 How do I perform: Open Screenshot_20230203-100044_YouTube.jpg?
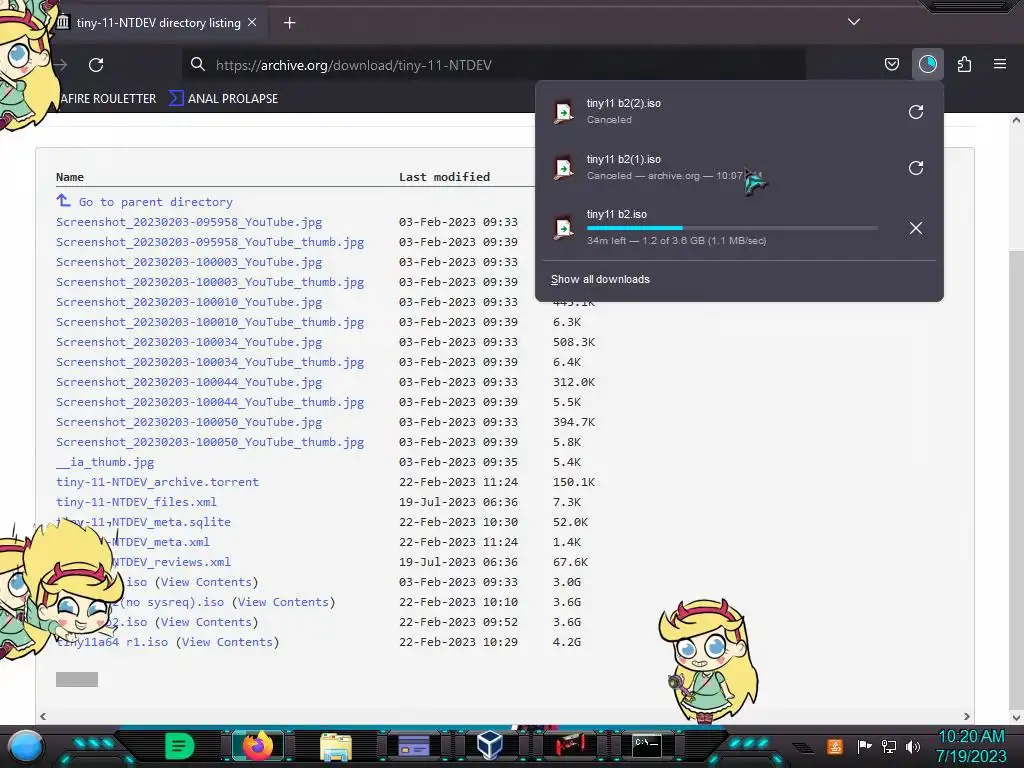click(x=189, y=382)
